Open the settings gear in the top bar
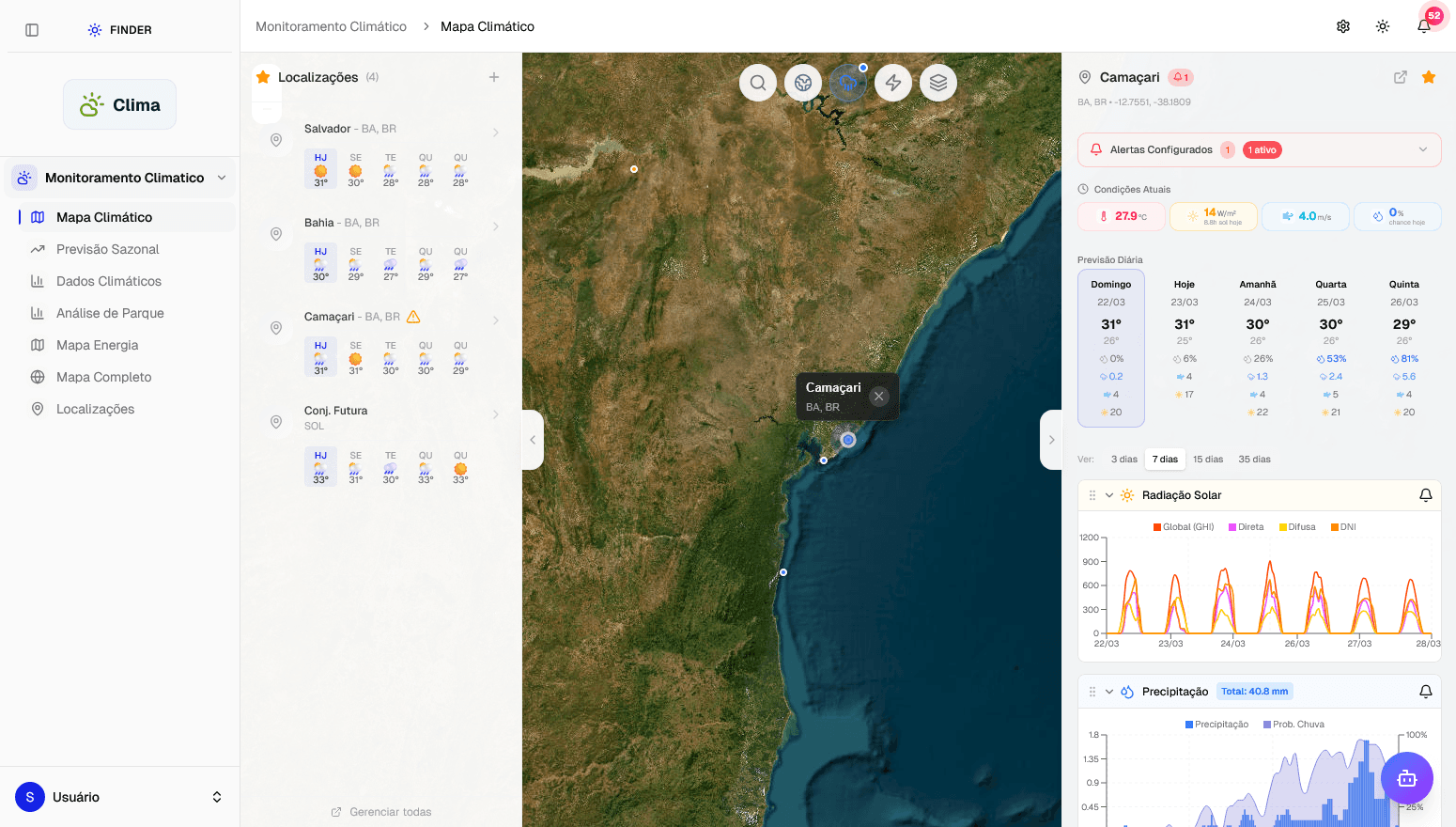 pos(1342,25)
